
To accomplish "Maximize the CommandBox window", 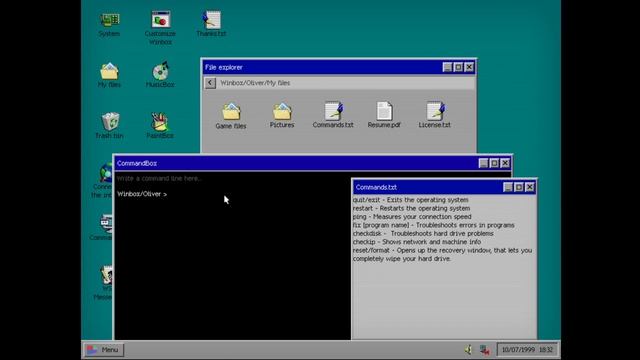I will coord(494,163).
